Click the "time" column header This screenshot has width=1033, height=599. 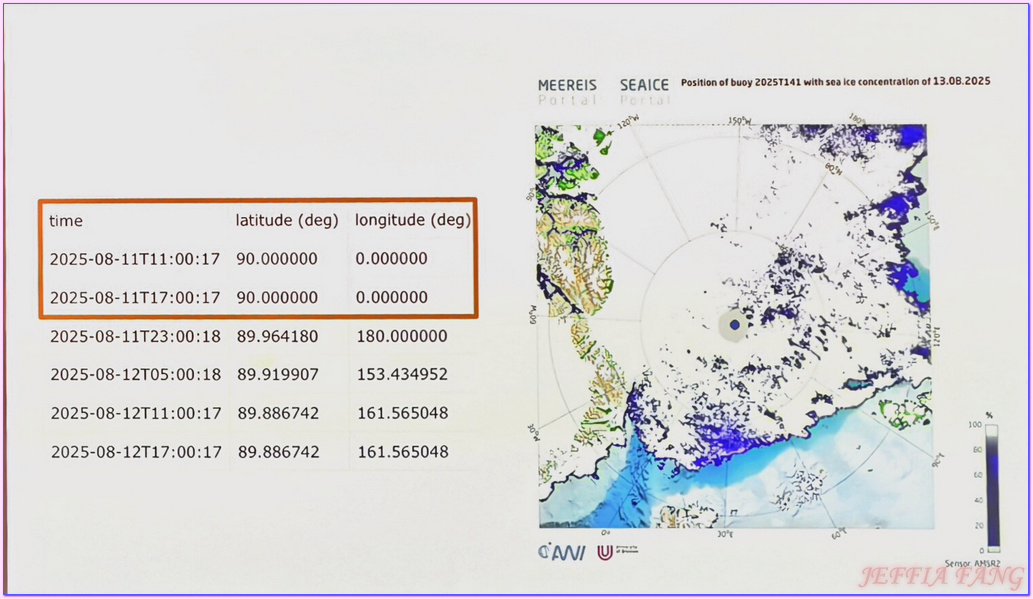66,221
